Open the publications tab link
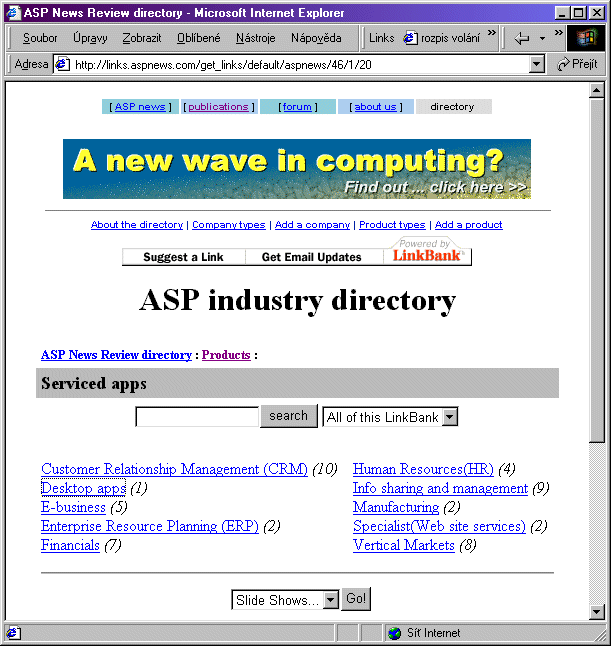 point(218,107)
